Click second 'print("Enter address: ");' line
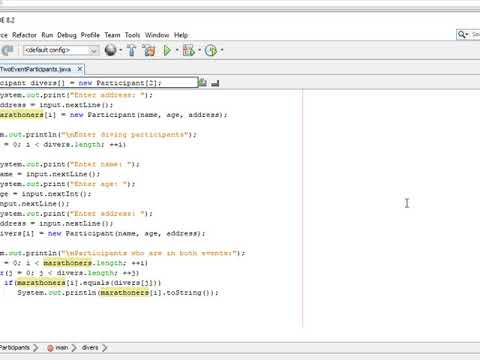 (x=76, y=214)
